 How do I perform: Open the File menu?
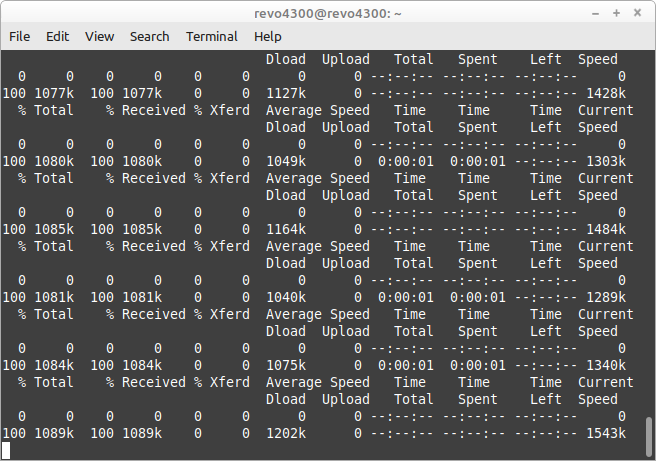point(20,37)
